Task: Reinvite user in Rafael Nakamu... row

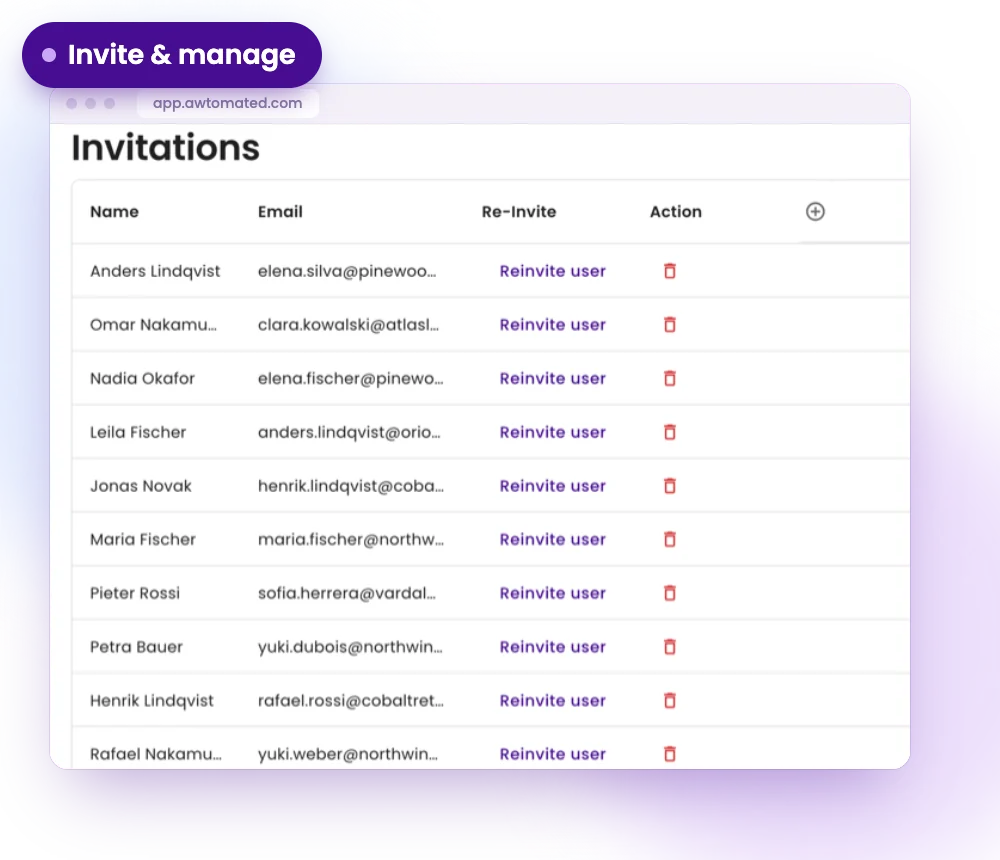Action: pyautogui.click(x=552, y=753)
